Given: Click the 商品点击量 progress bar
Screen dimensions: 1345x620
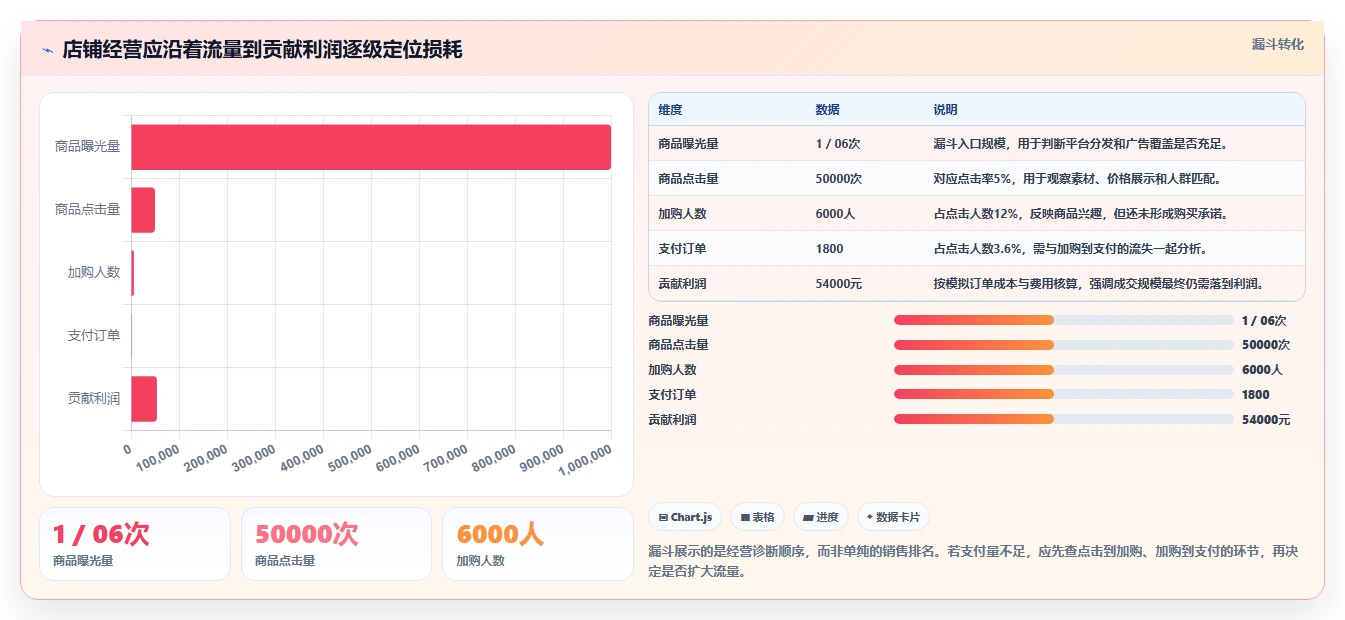Looking at the screenshot, I should (1063, 344).
